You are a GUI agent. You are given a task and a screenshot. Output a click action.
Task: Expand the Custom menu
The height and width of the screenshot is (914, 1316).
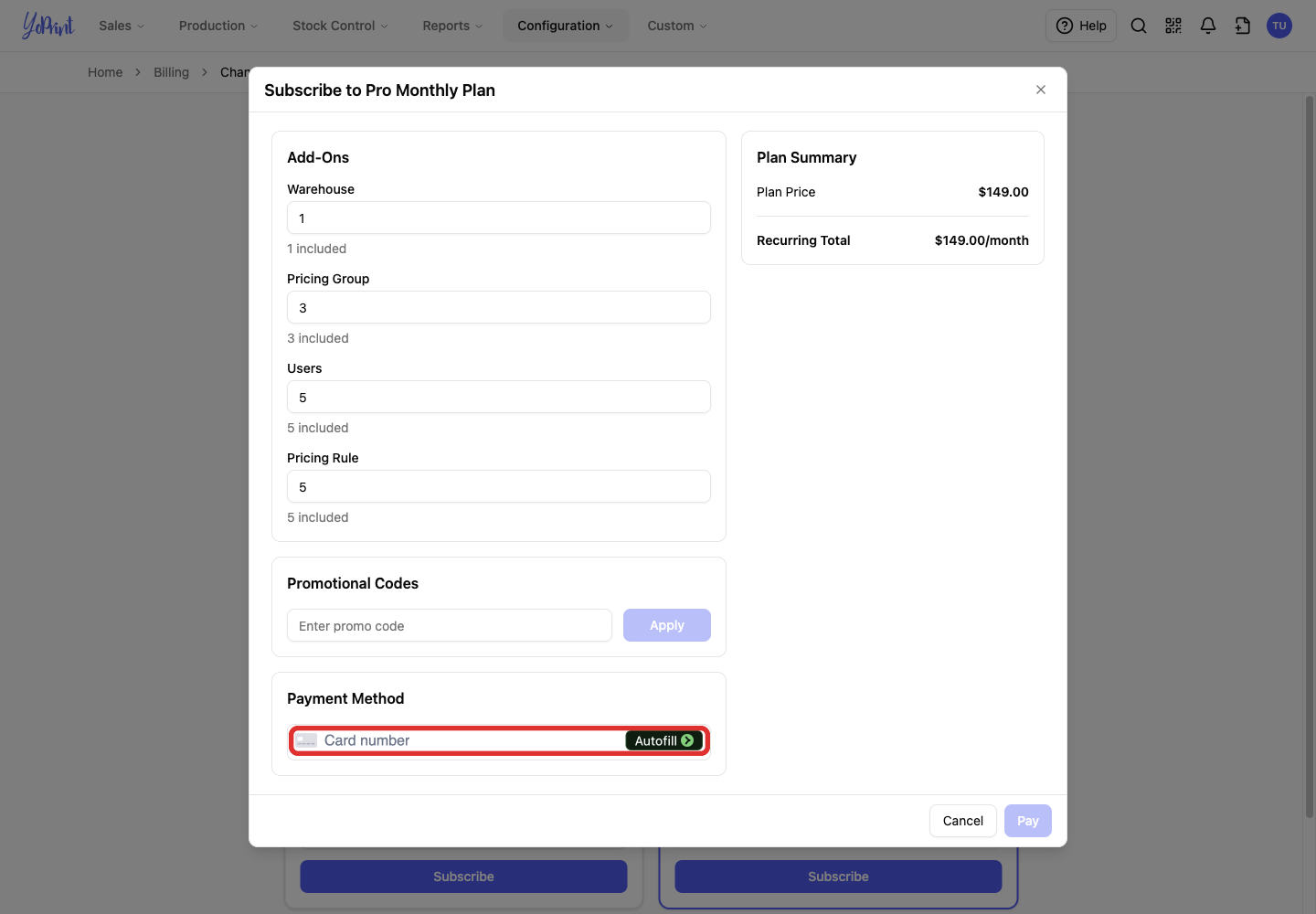click(x=677, y=26)
